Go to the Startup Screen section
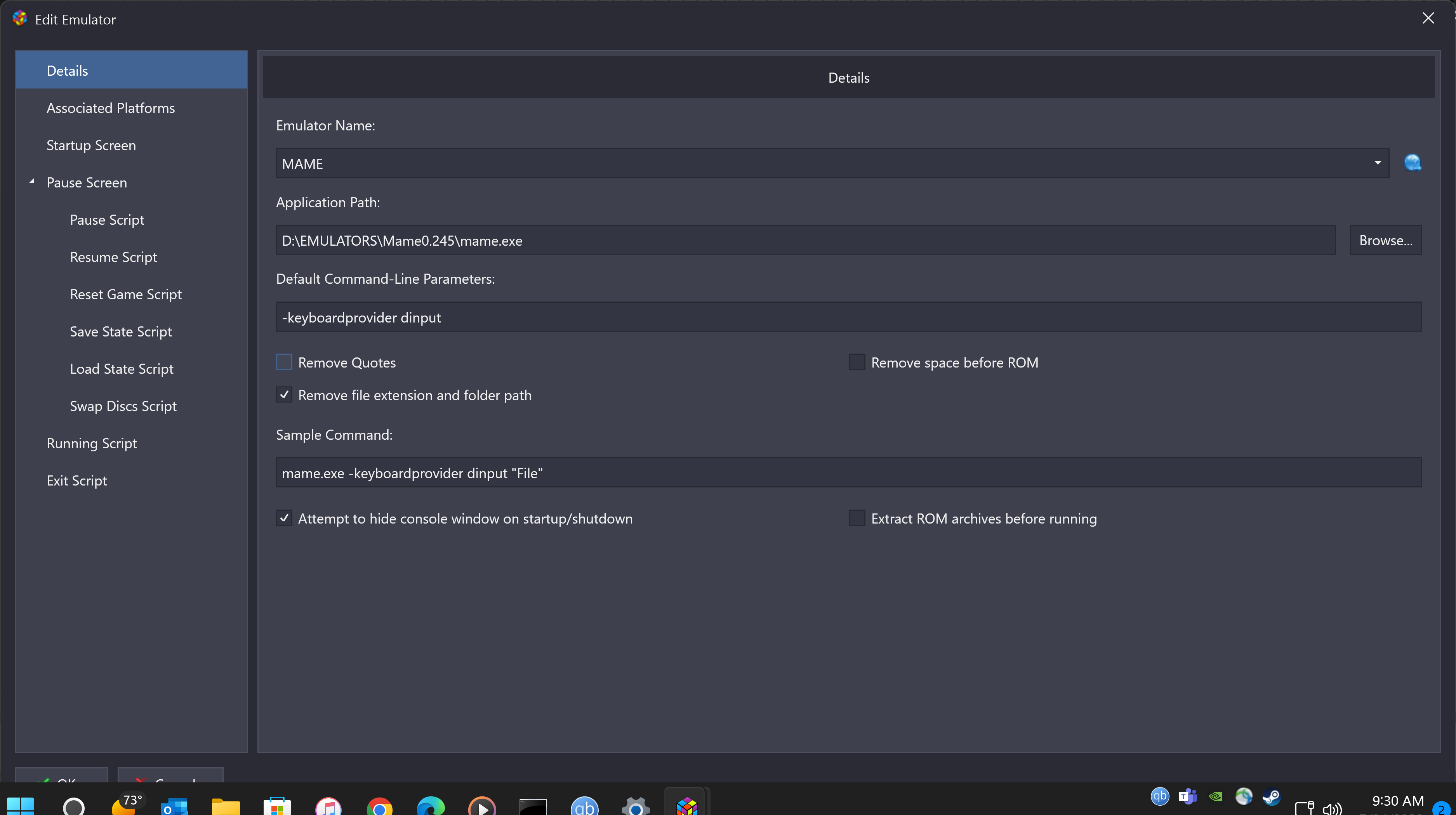Viewport: 1456px width, 815px height. tap(91, 145)
